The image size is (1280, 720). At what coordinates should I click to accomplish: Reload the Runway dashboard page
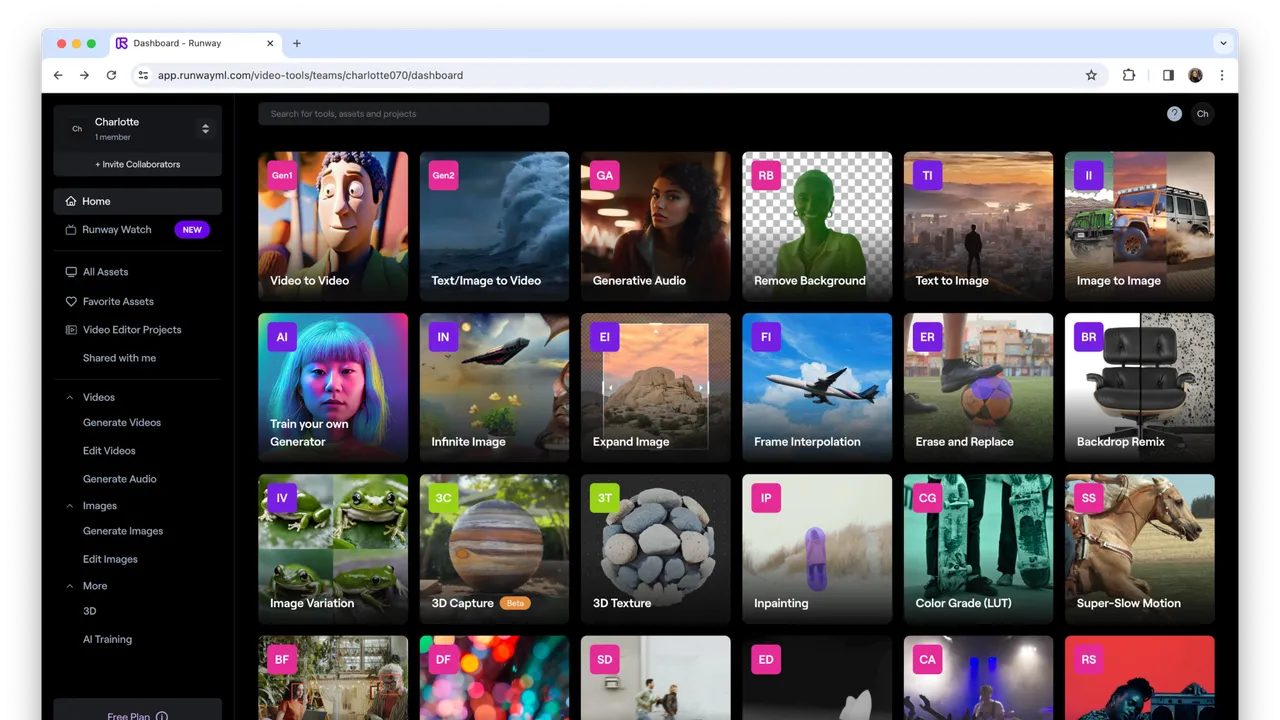click(x=111, y=75)
